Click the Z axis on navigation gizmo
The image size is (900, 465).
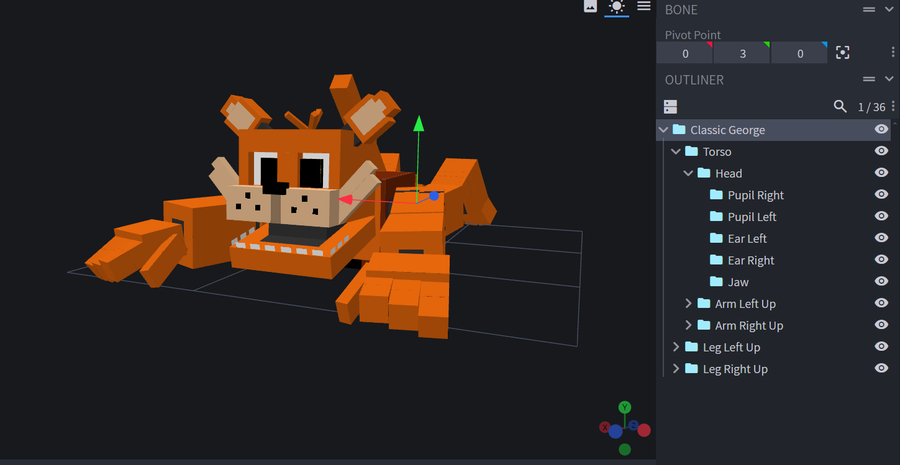633,425
